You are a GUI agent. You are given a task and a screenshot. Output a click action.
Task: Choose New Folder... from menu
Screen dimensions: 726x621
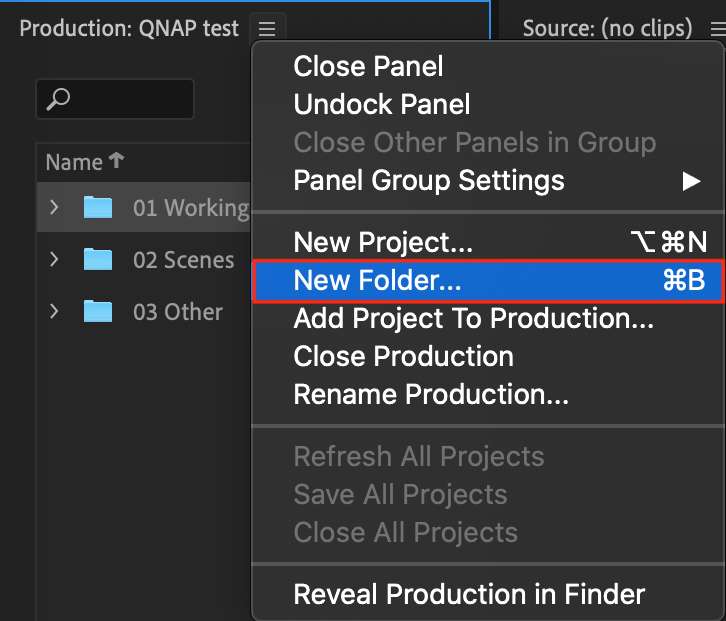click(488, 281)
